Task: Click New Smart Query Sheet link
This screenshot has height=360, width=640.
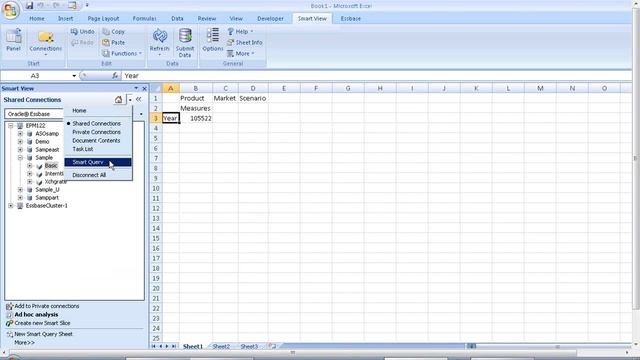Action: (43, 334)
